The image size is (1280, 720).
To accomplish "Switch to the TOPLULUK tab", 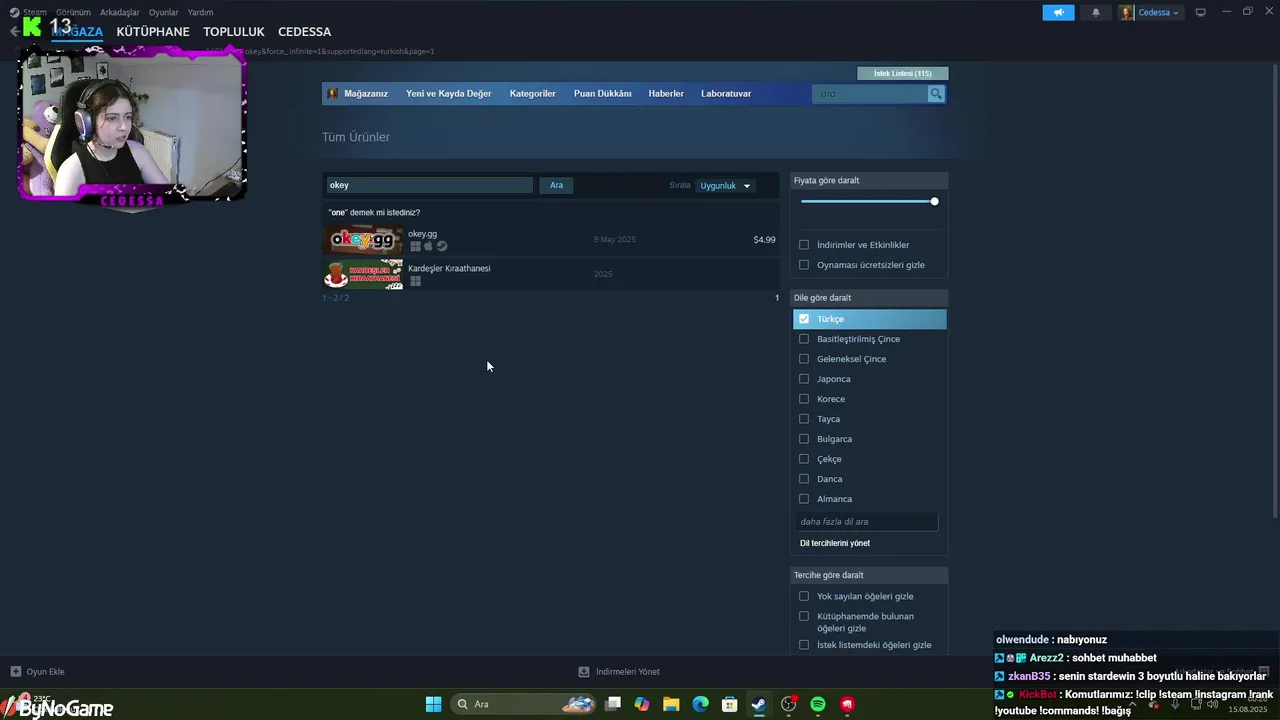I will click(x=234, y=32).
